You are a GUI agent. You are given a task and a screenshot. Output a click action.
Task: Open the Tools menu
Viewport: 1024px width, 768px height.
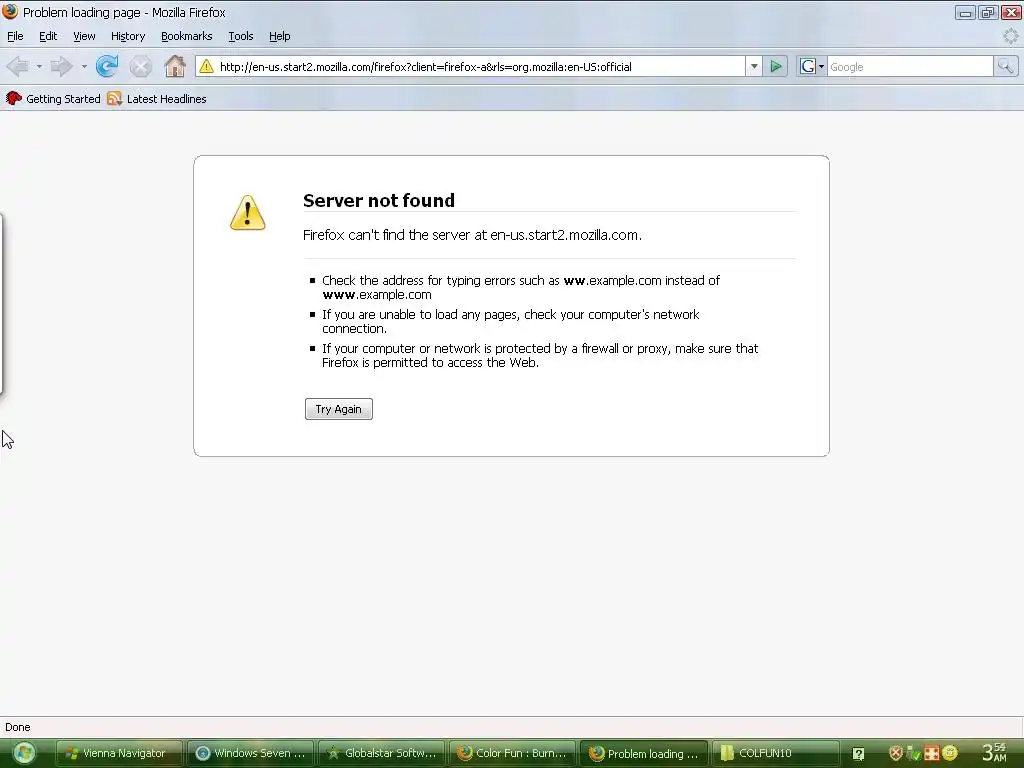click(240, 36)
